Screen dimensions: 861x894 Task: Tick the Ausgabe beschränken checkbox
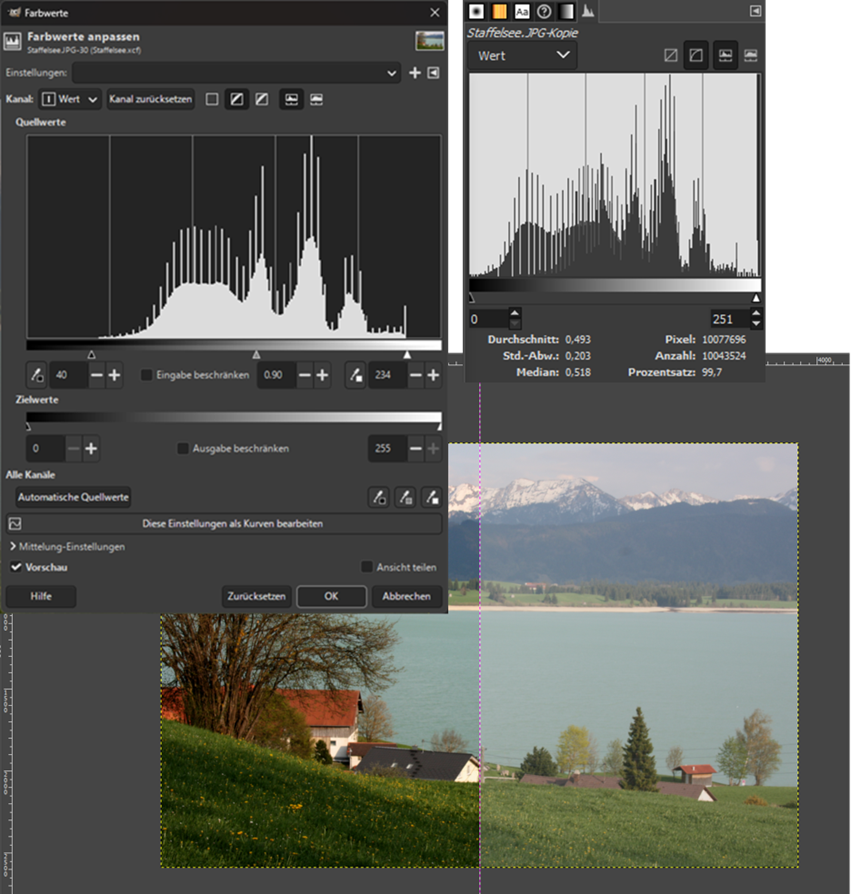pos(183,449)
